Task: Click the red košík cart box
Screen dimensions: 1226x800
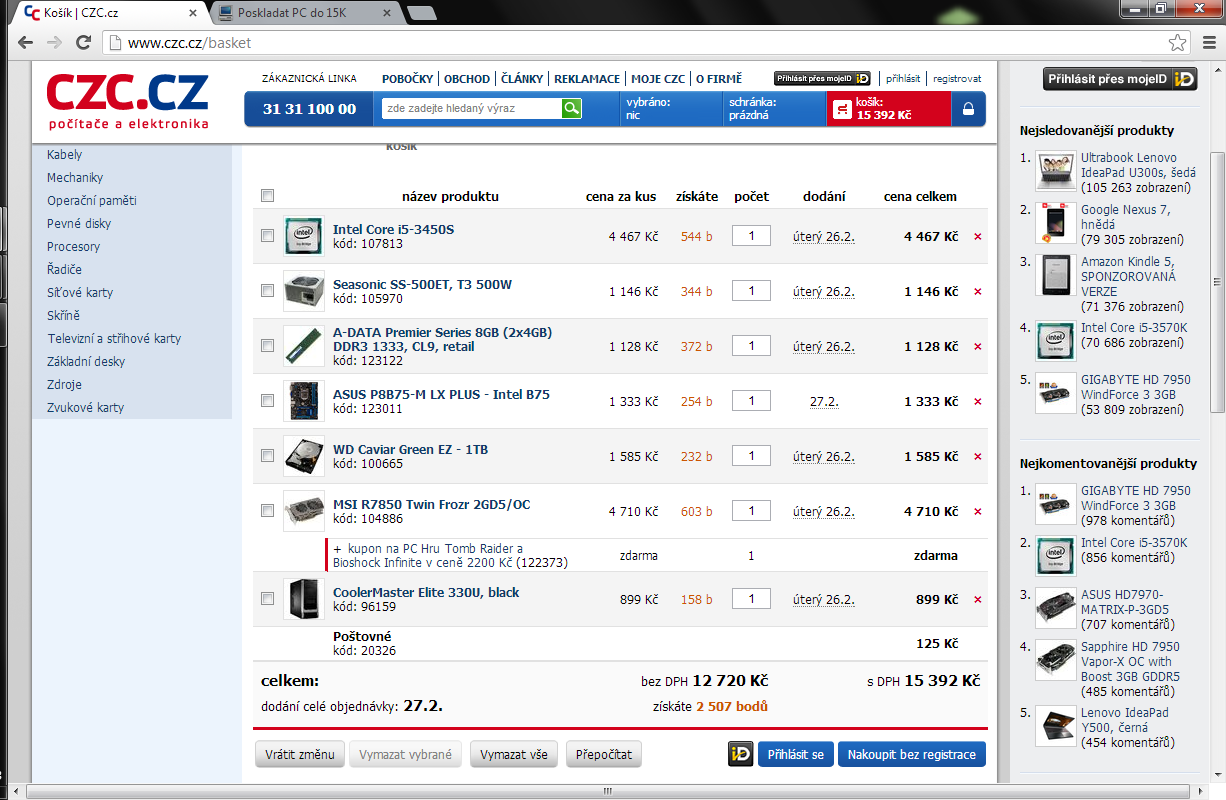Action: point(888,109)
